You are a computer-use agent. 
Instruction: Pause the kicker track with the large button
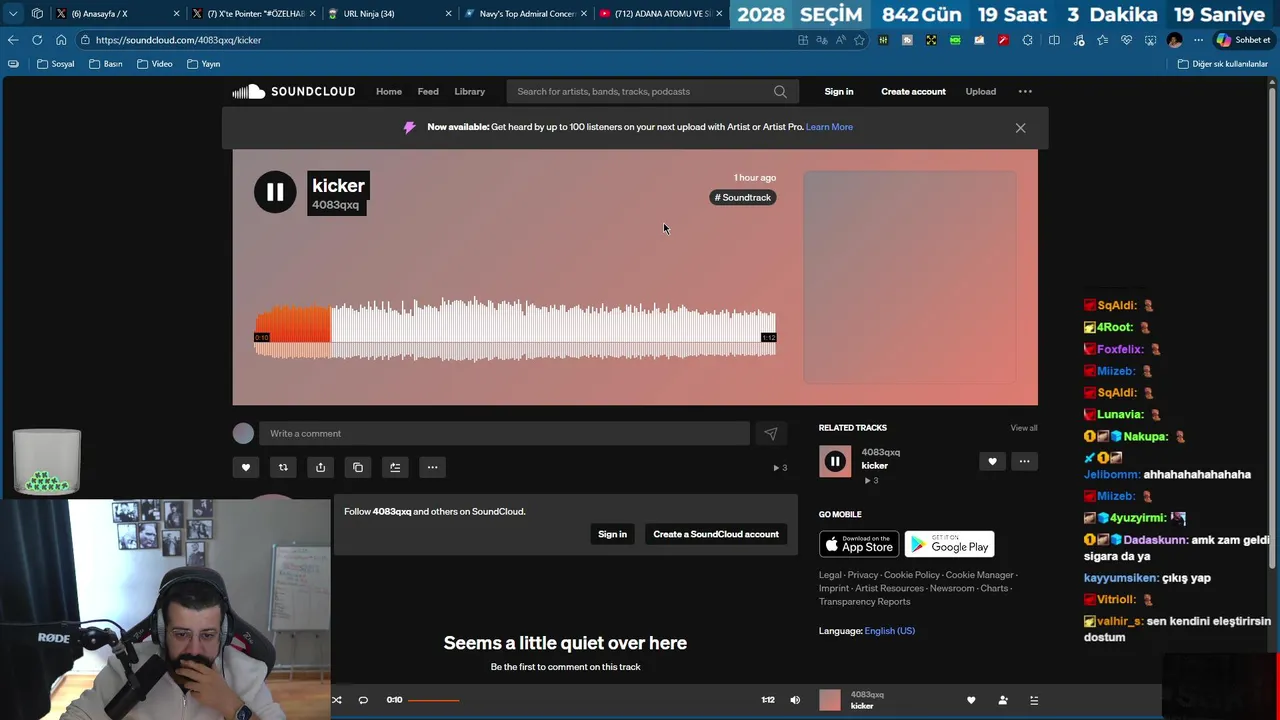[275, 192]
